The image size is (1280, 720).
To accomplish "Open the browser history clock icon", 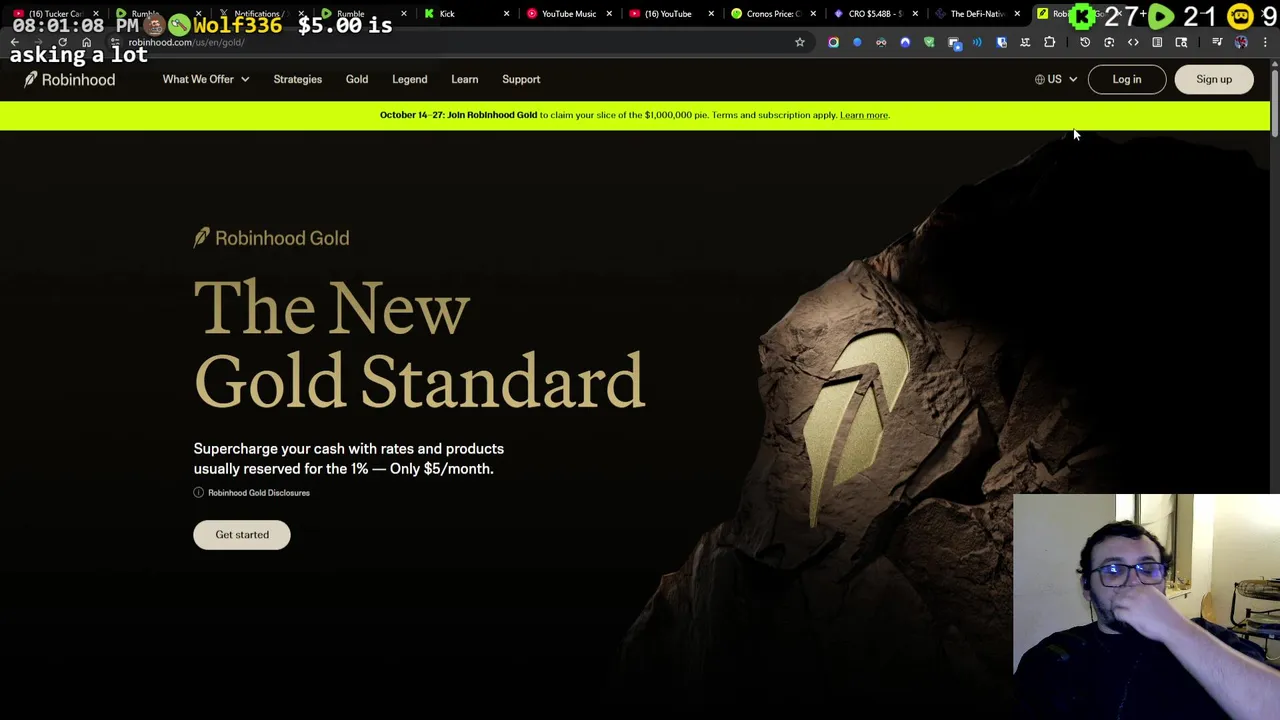I will pos(1085,42).
